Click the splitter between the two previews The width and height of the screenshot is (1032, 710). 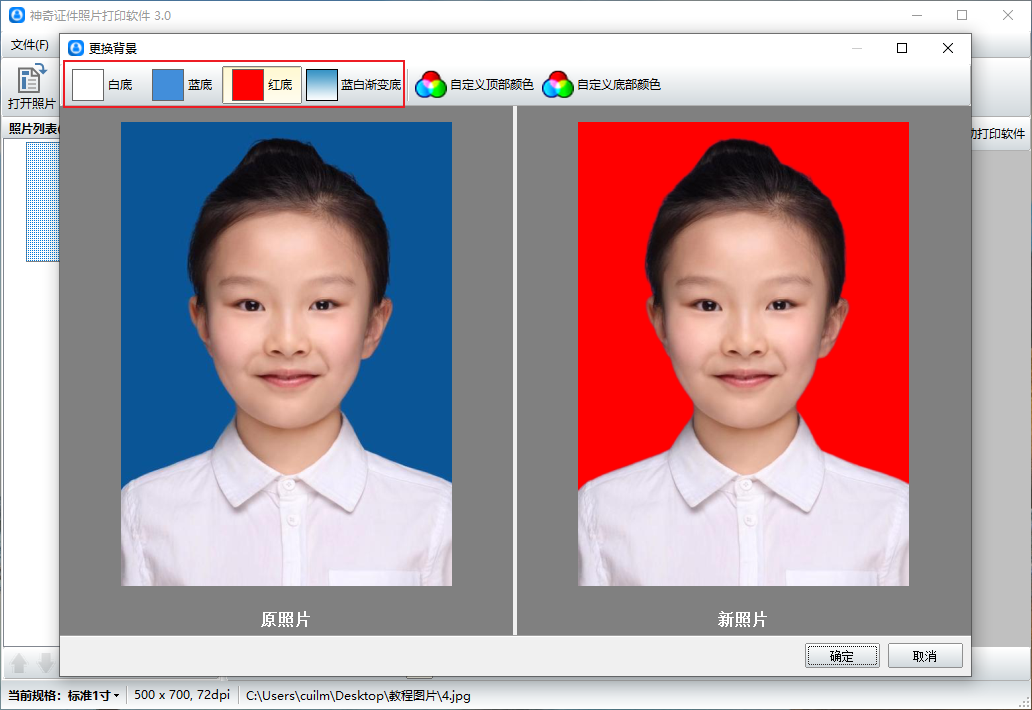(x=515, y=370)
